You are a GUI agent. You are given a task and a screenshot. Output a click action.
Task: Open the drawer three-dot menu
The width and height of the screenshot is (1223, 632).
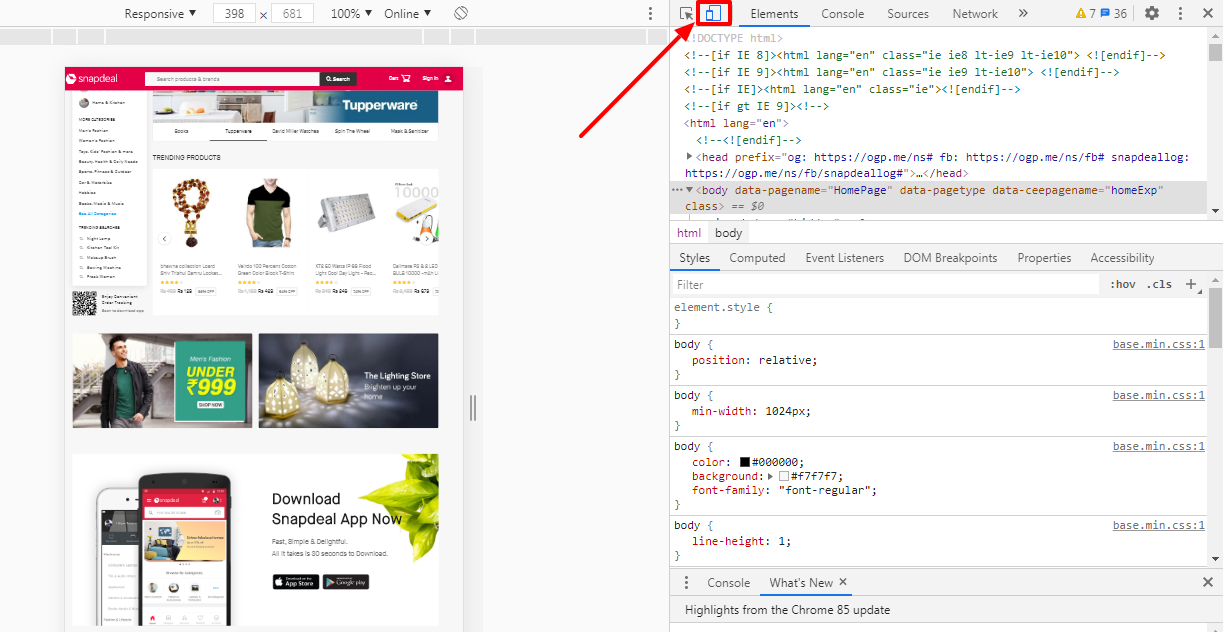click(x=686, y=583)
